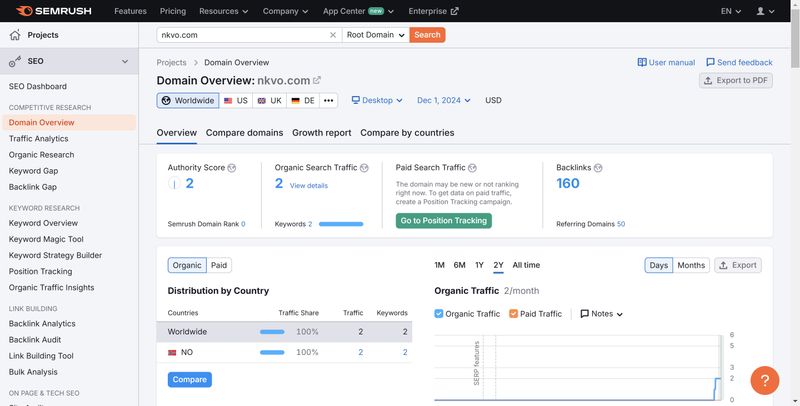Toggle the Organic Traffic checkbox
The height and width of the screenshot is (406, 800).
tap(439, 314)
